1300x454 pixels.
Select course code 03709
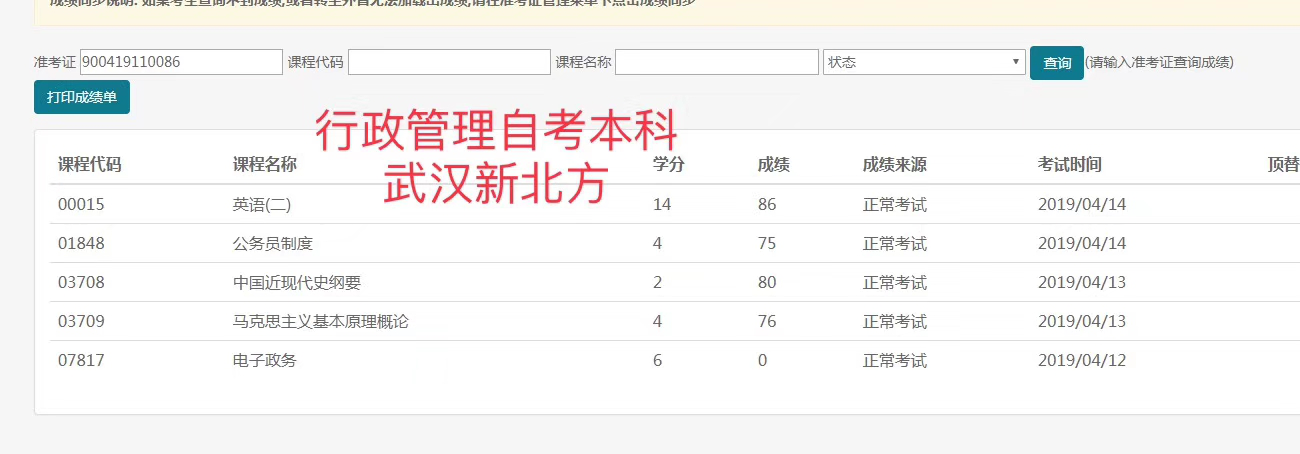(x=81, y=321)
